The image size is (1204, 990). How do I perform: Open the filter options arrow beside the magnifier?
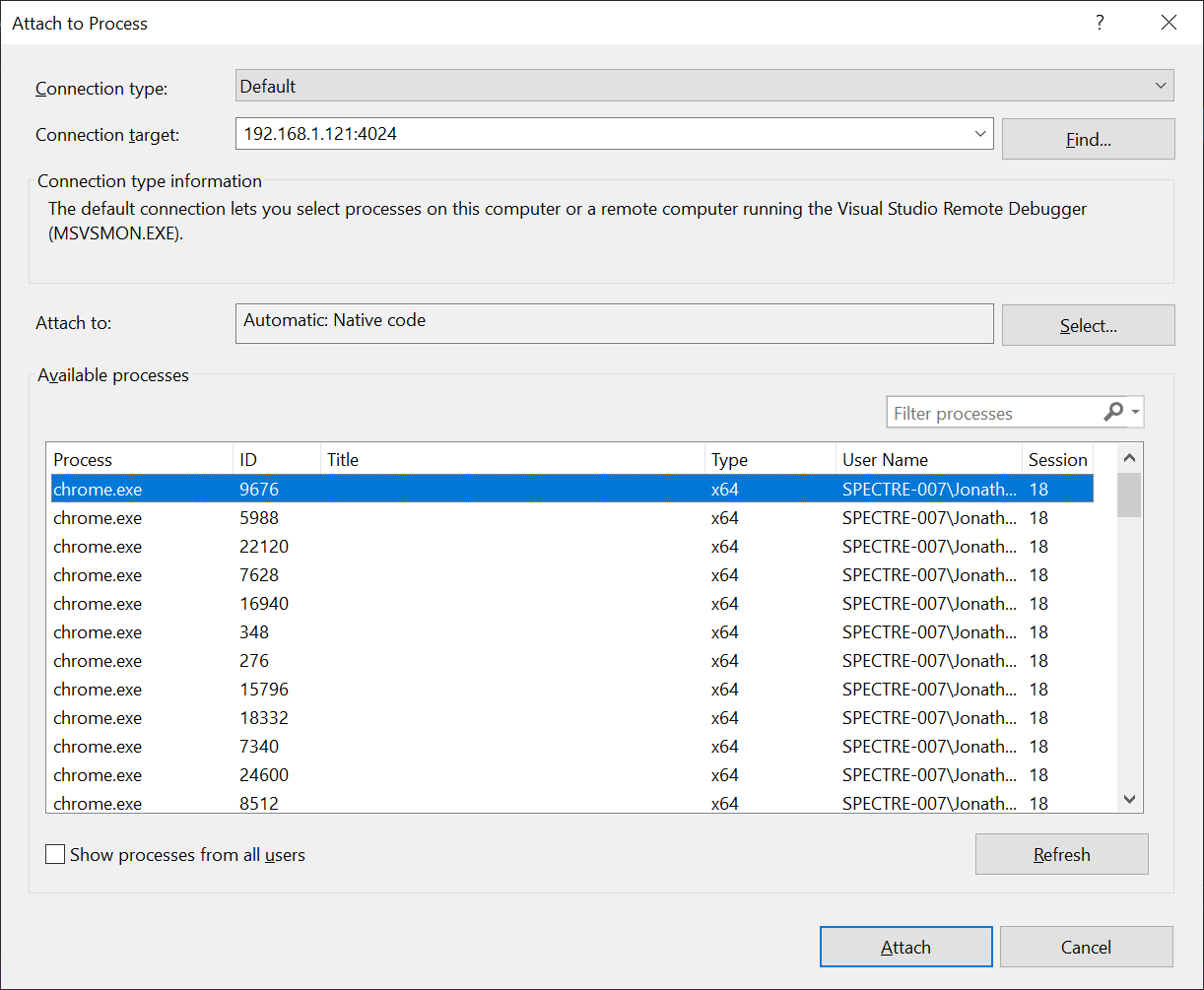coord(1134,412)
